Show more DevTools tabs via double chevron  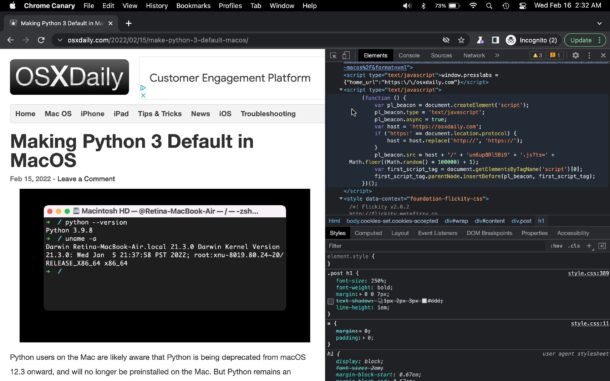[497, 56]
